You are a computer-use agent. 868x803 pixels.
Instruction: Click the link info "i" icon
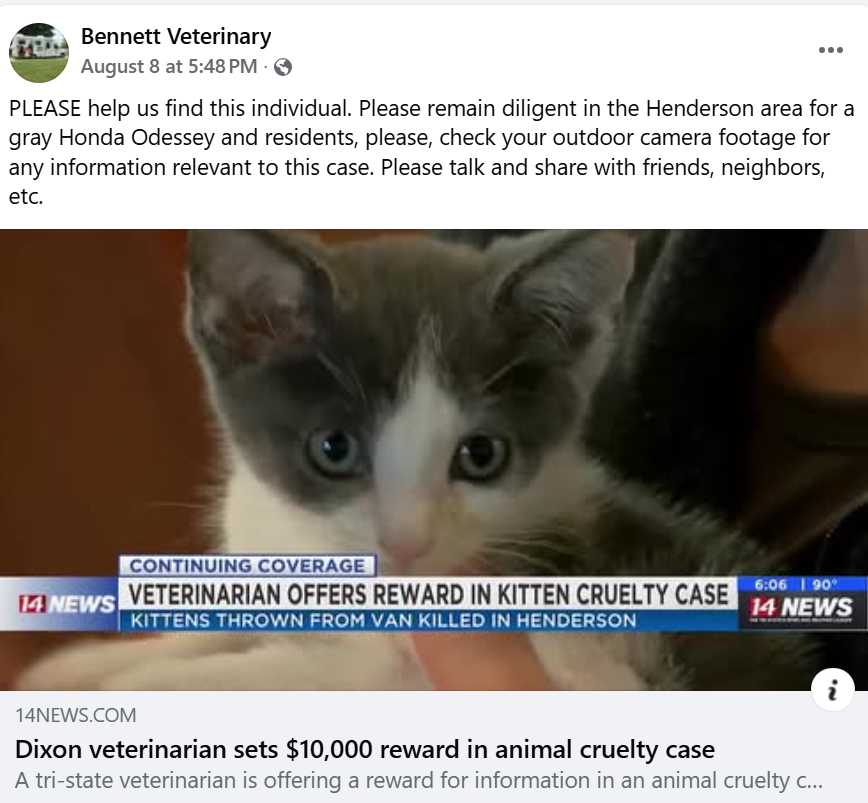pos(833,690)
